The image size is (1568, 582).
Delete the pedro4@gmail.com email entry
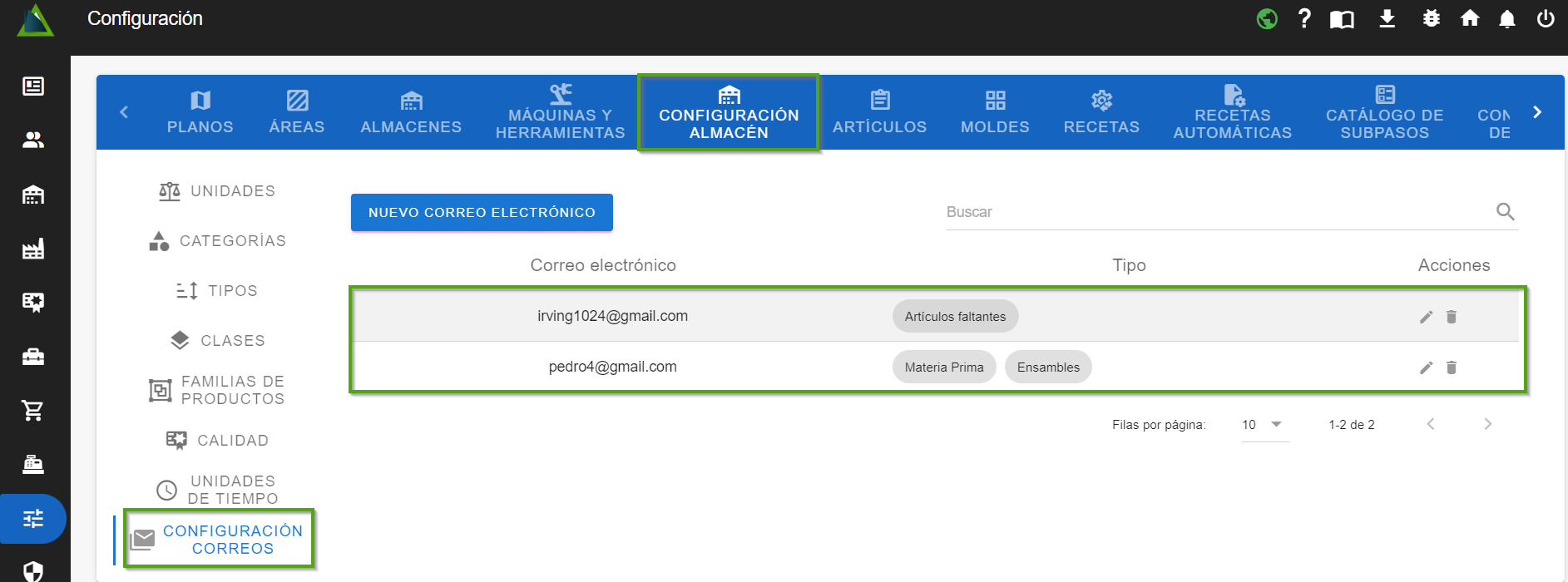pos(1451,367)
